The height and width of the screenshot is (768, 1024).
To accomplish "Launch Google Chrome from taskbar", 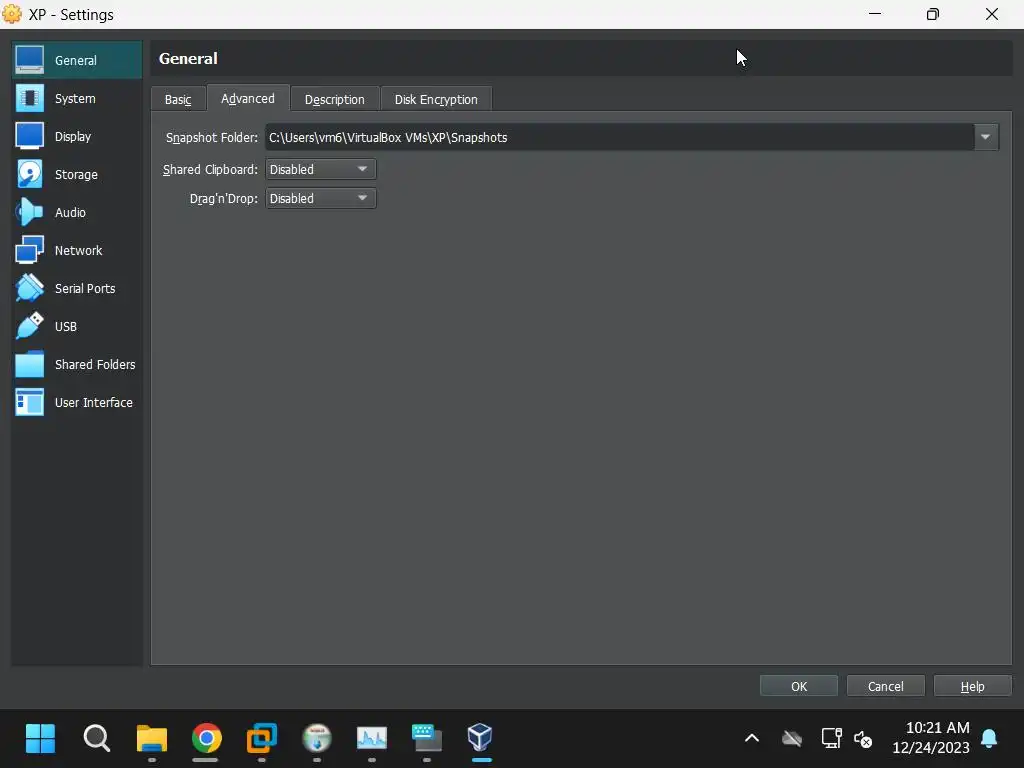I will click(206, 739).
